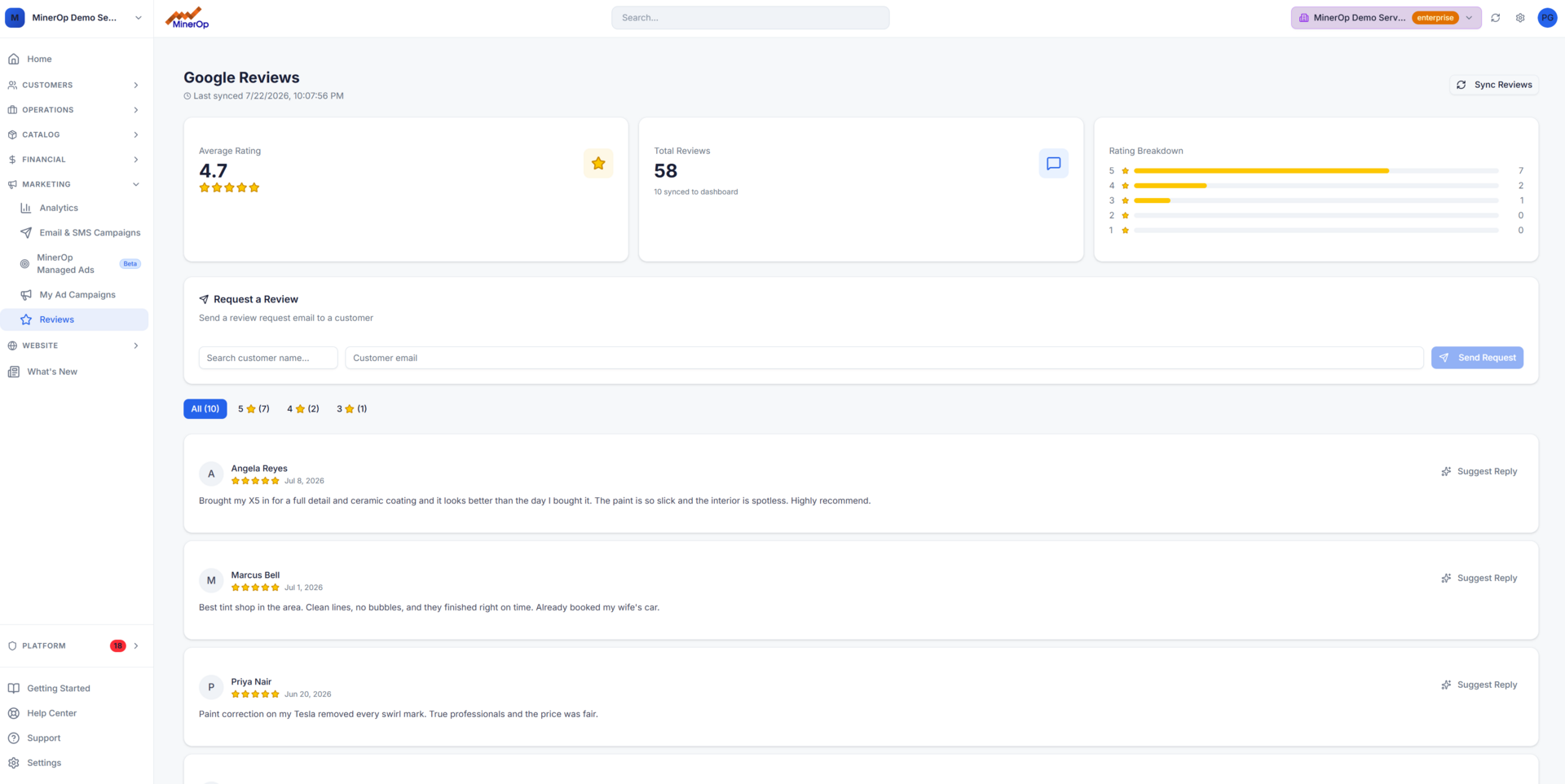
Task: Show all 10 reviews filter
Action: click(205, 409)
